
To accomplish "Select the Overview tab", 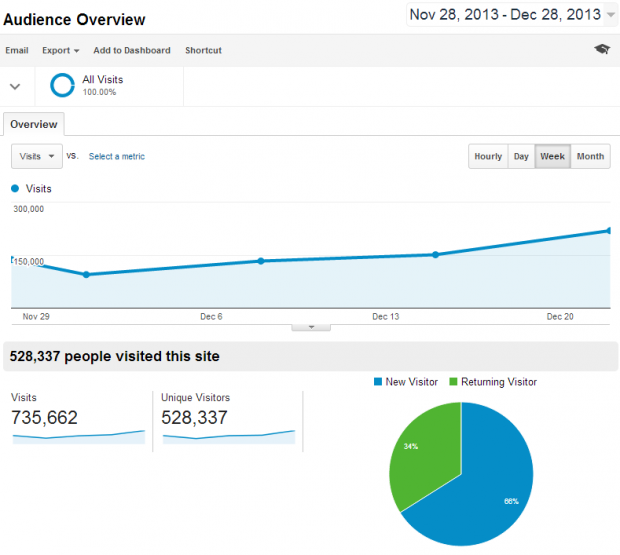I will [x=34, y=125].
